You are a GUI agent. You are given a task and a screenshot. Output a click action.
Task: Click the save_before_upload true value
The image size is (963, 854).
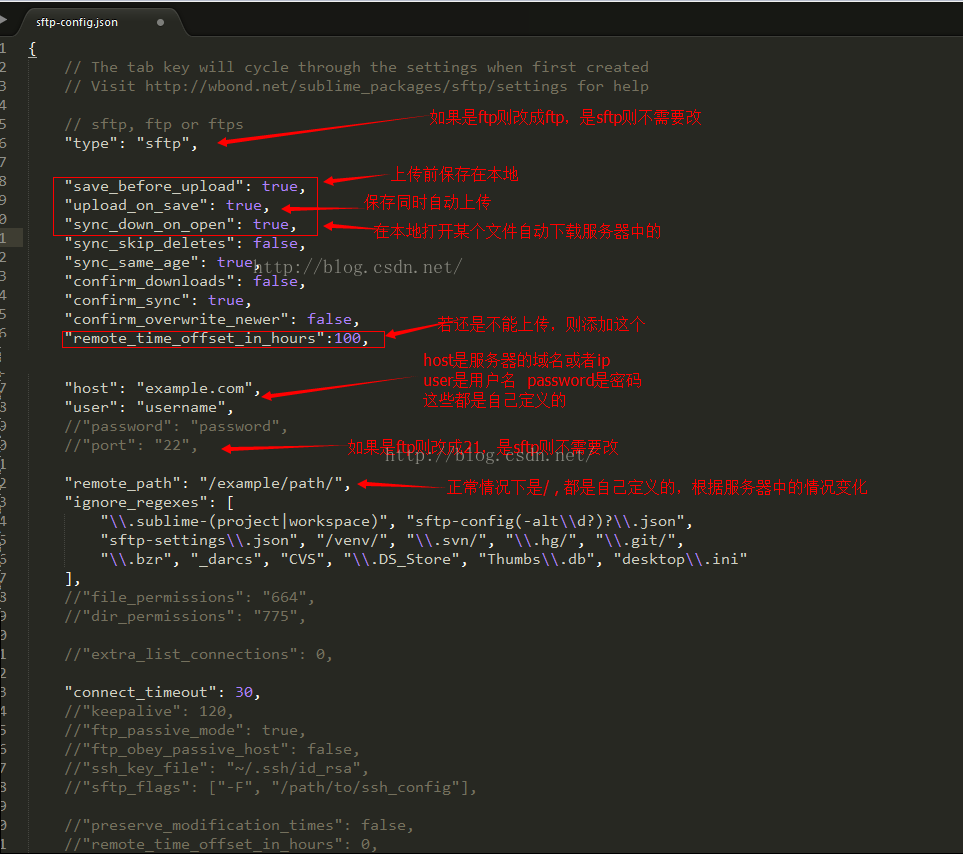tap(279, 186)
